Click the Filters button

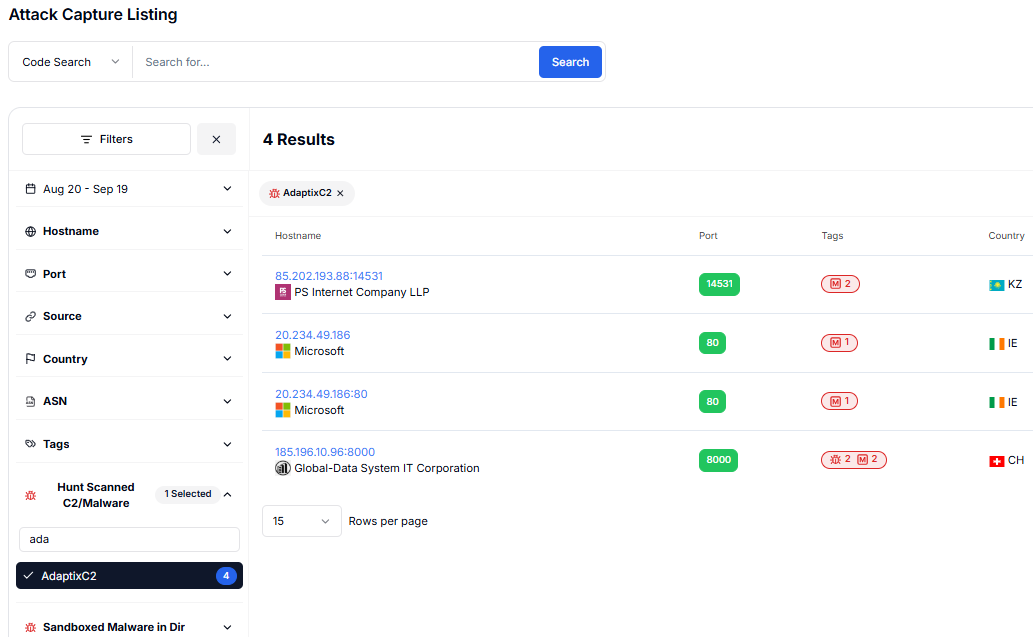tap(106, 139)
